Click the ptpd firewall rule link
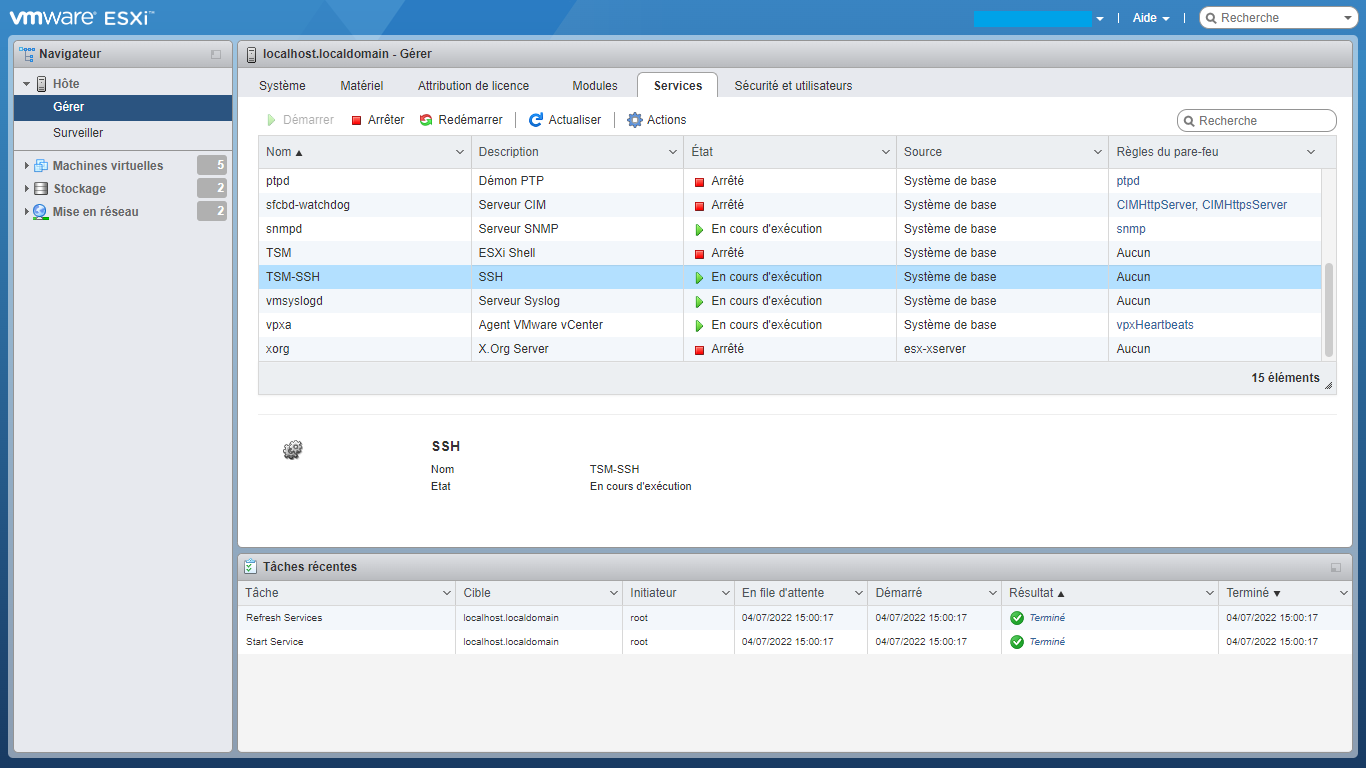The width and height of the screenshot is (1366, 768). click(1128, 181)
